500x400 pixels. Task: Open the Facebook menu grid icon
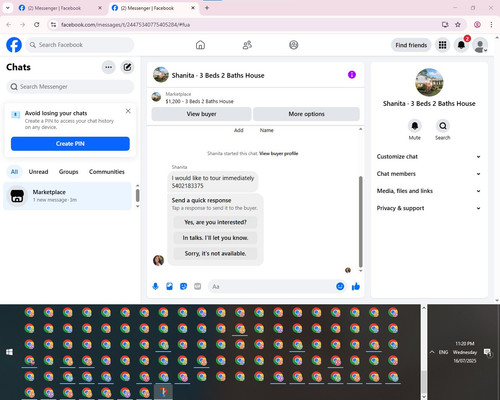(442, 45)
